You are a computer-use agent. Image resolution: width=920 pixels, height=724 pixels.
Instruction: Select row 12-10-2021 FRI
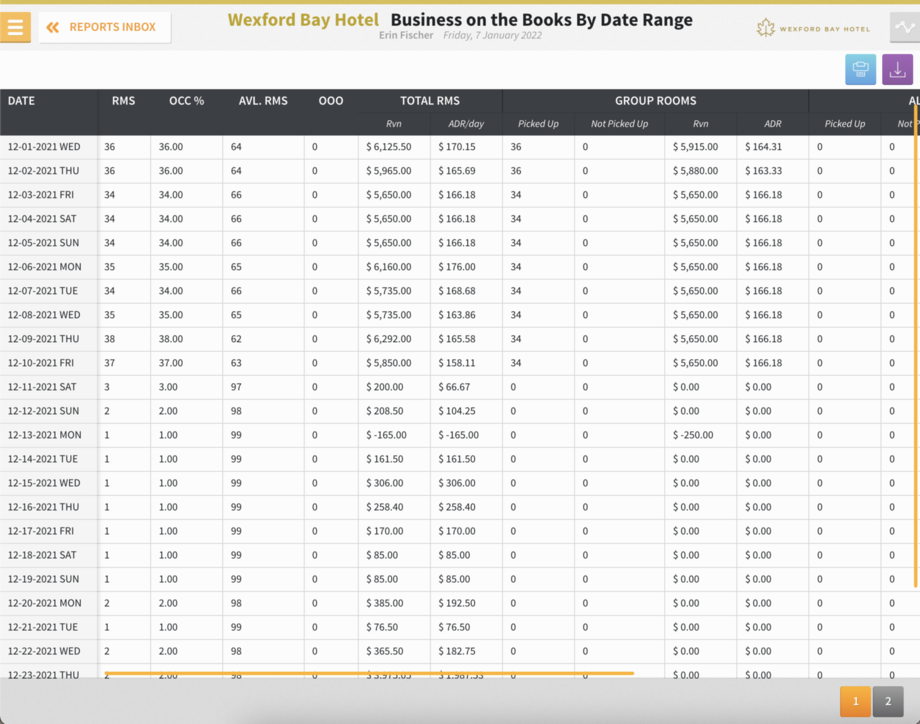coord(460,363)
